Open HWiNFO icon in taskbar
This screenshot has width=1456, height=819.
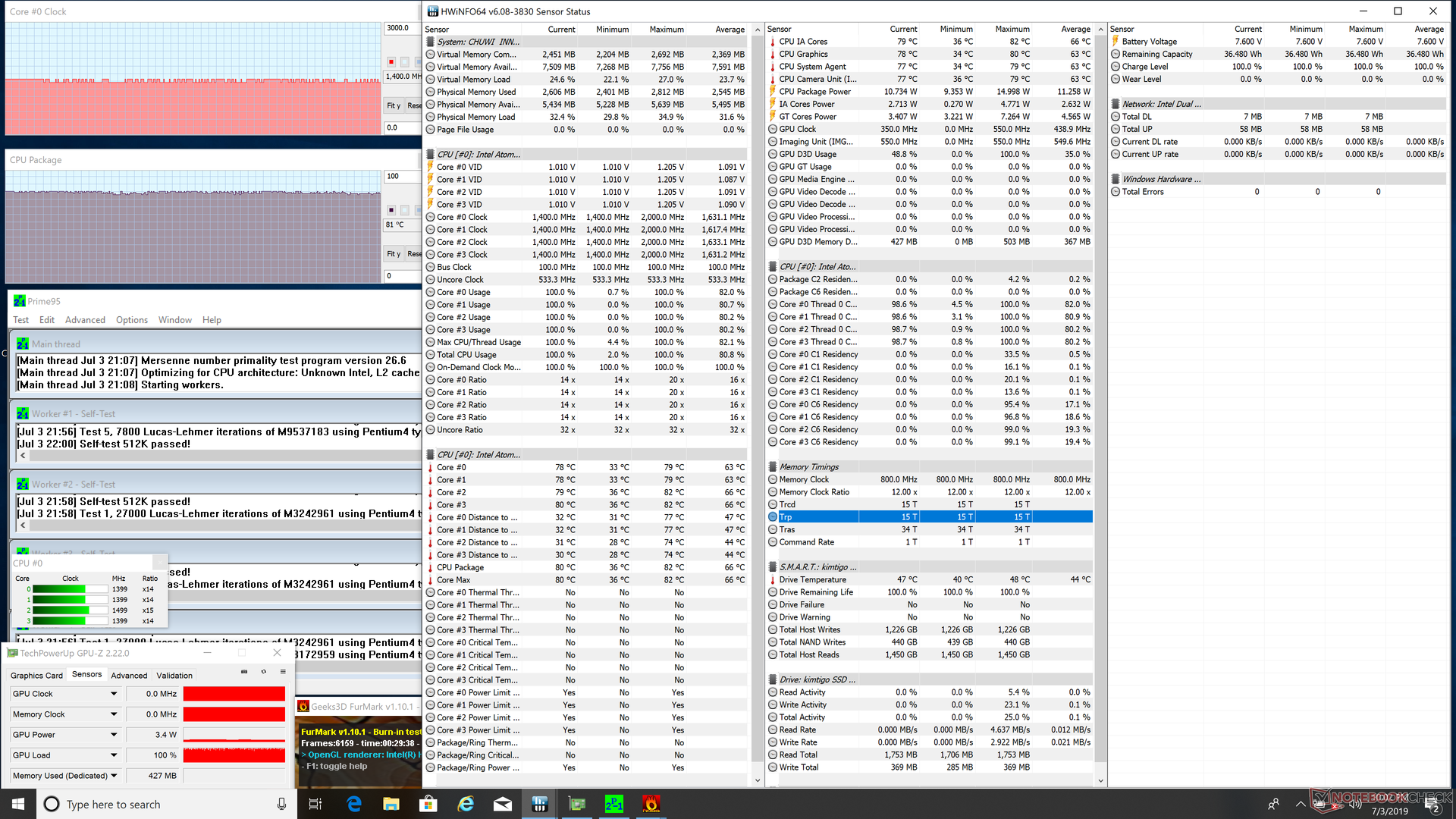tap(540, 804)
